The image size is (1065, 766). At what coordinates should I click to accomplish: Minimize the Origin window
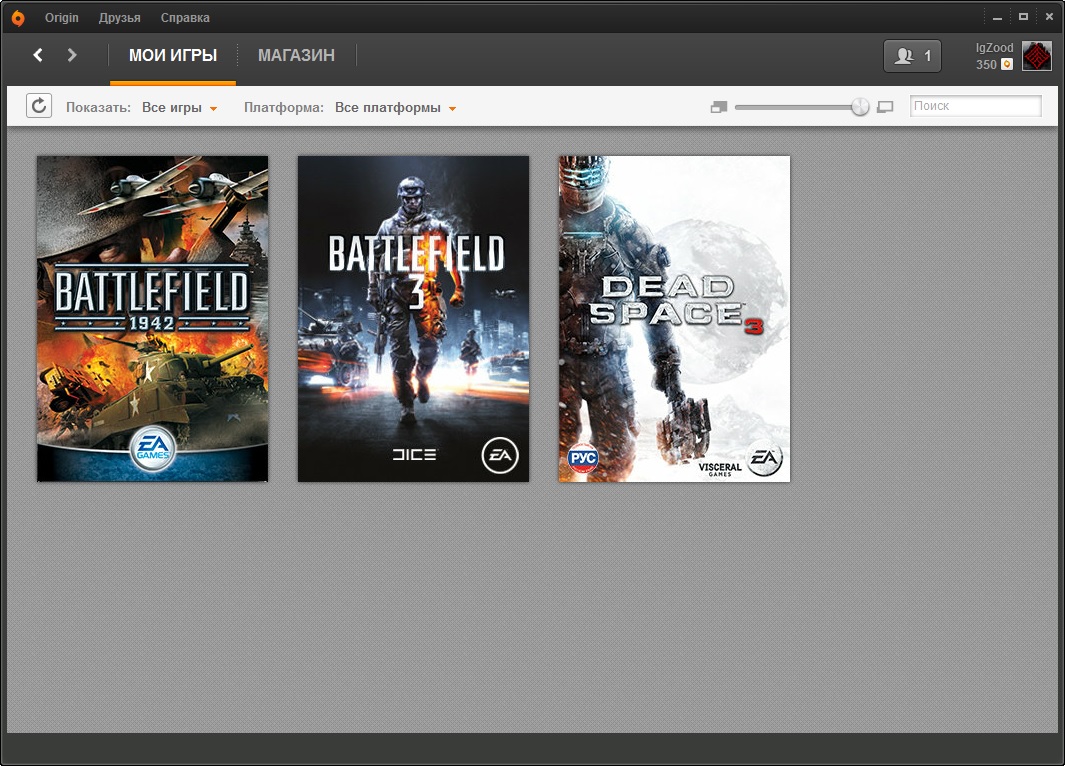[x=998, y=17]
